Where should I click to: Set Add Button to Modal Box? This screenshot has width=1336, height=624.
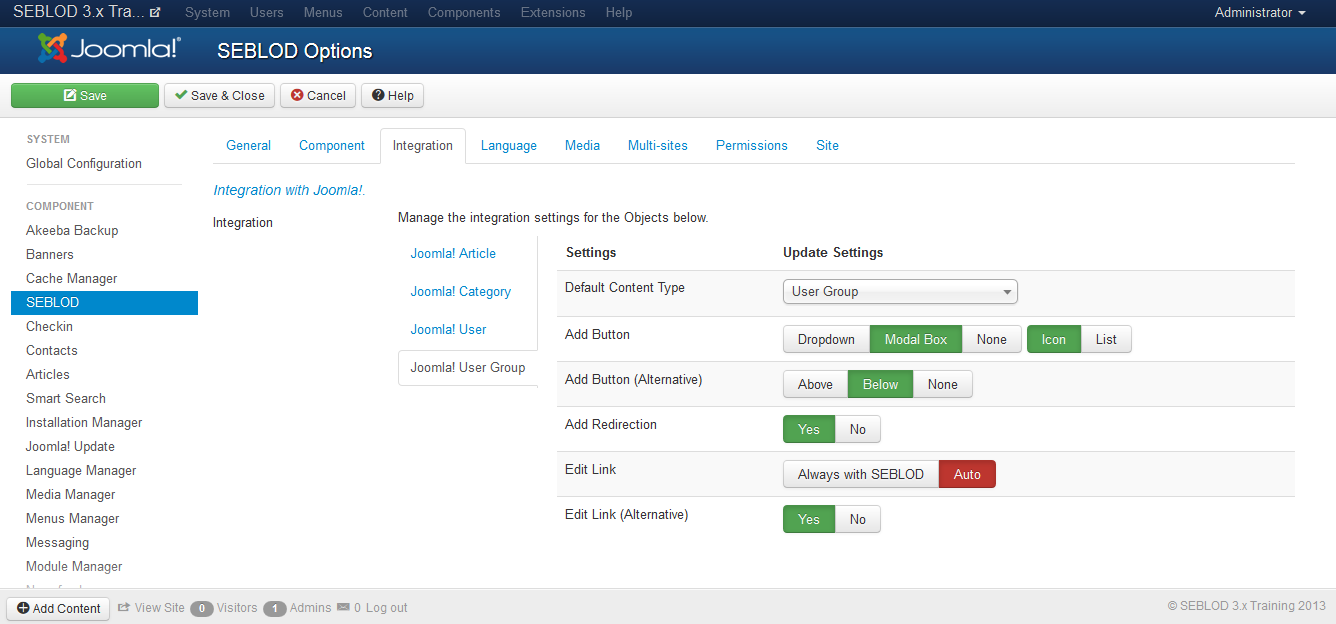(x=916, y=339)
